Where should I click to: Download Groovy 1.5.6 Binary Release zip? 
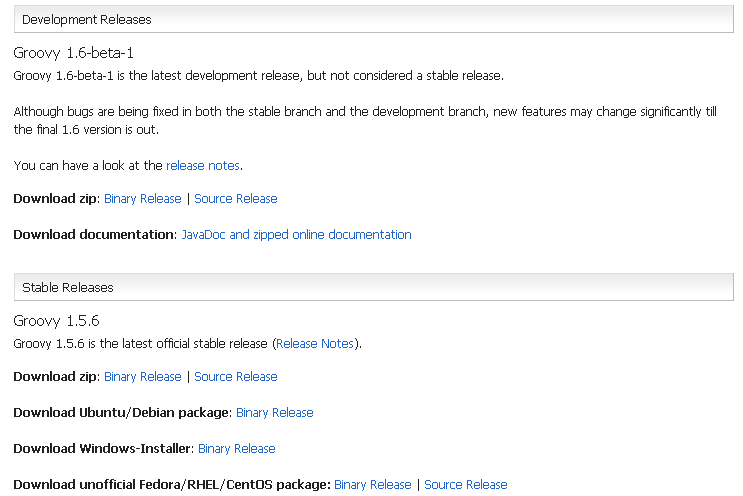[143, 377]
